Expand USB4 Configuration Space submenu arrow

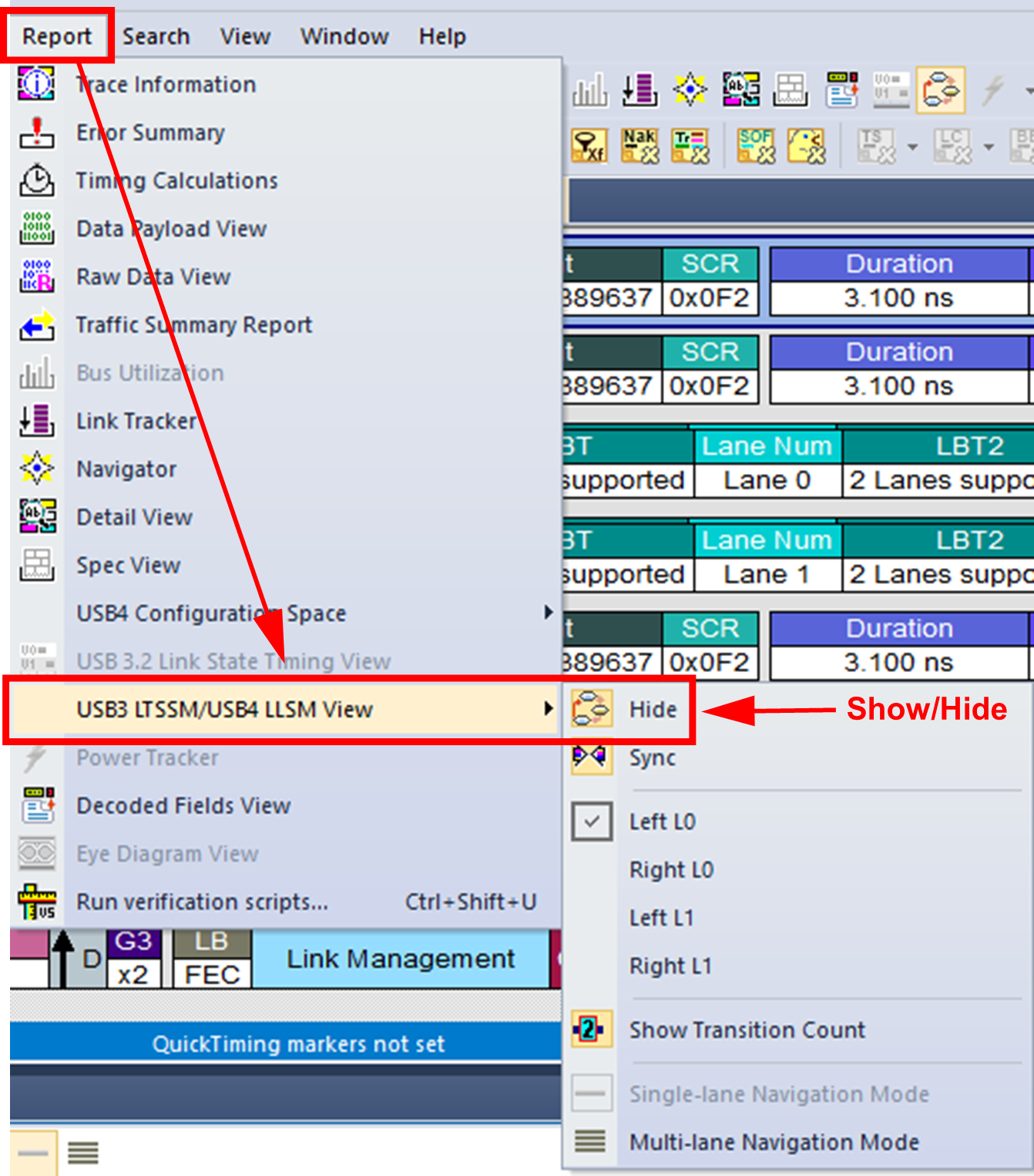[x=548, y=613]
